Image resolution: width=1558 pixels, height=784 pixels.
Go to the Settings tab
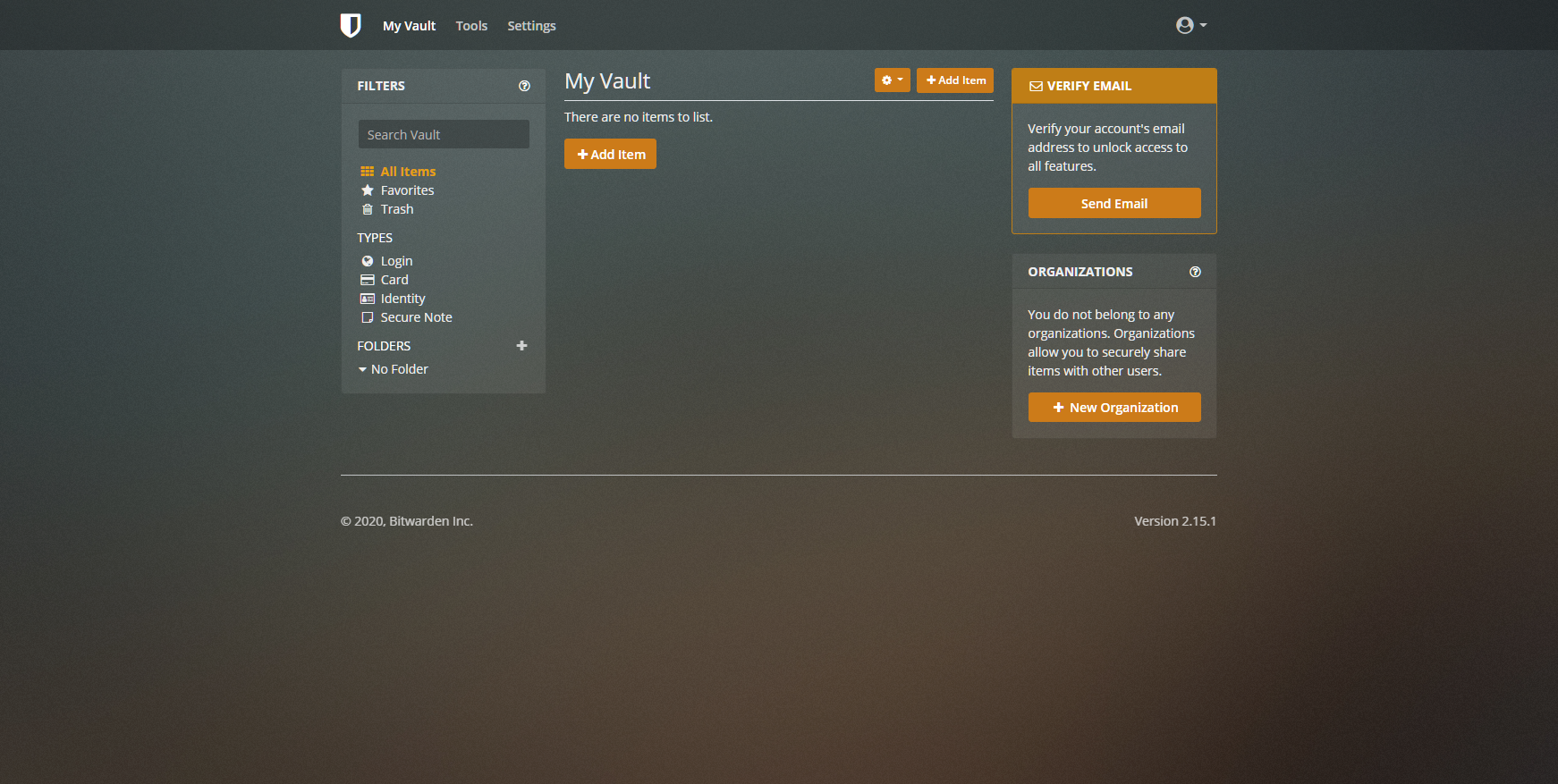click(x=531, y=26)
